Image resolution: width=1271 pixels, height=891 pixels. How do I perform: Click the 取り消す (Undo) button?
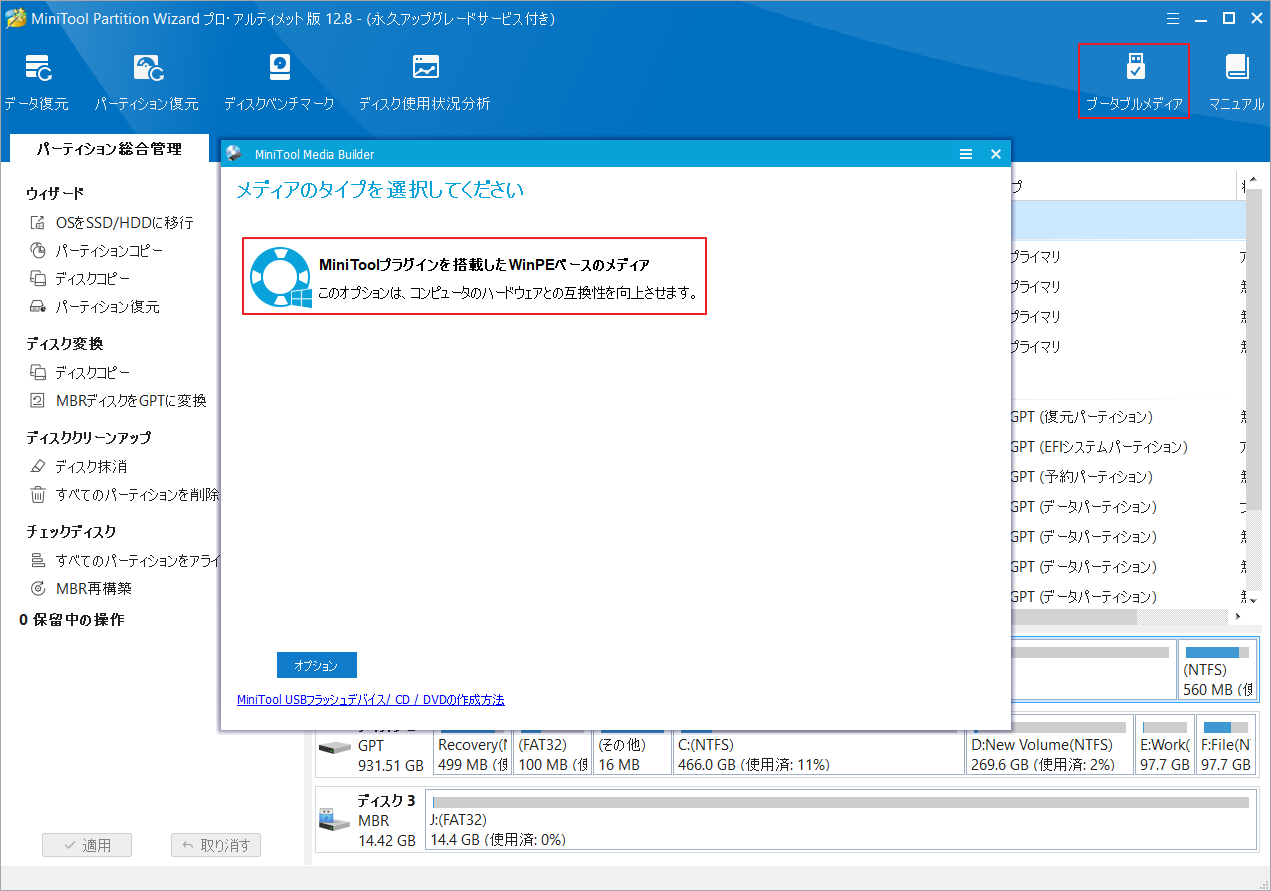coord(216,845)
